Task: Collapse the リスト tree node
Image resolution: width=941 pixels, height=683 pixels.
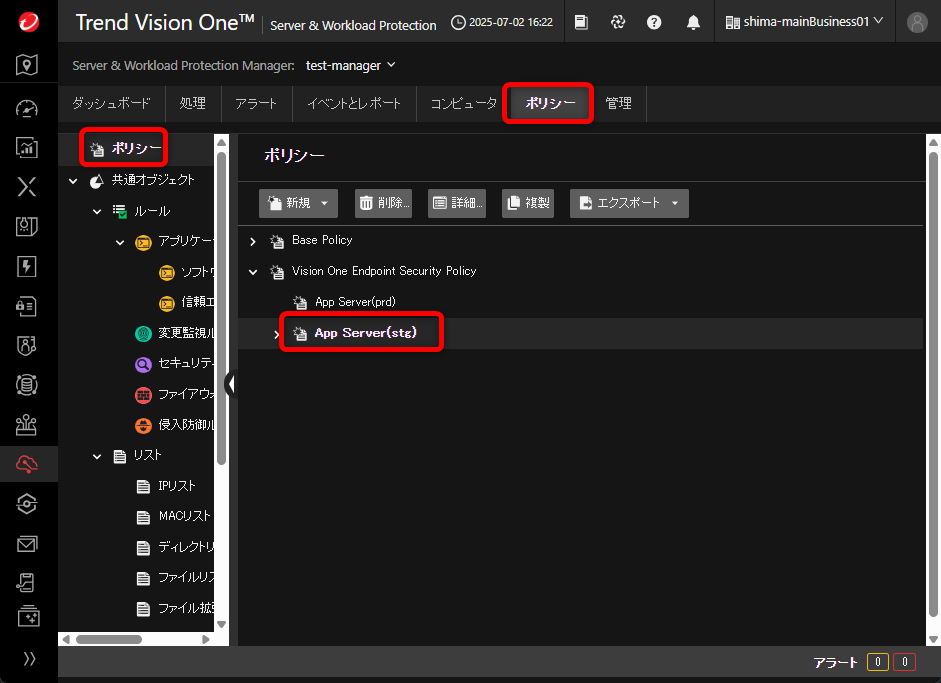Action: (x=97, y=457)
